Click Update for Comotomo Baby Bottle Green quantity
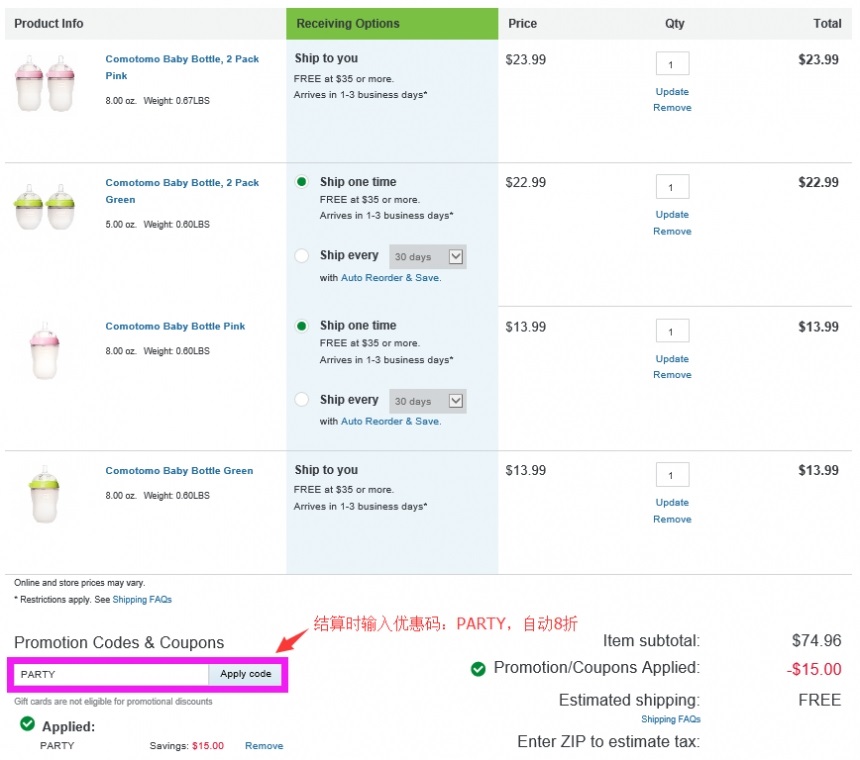The width and height of the screenshot is (860, 760). coord(672,502)
